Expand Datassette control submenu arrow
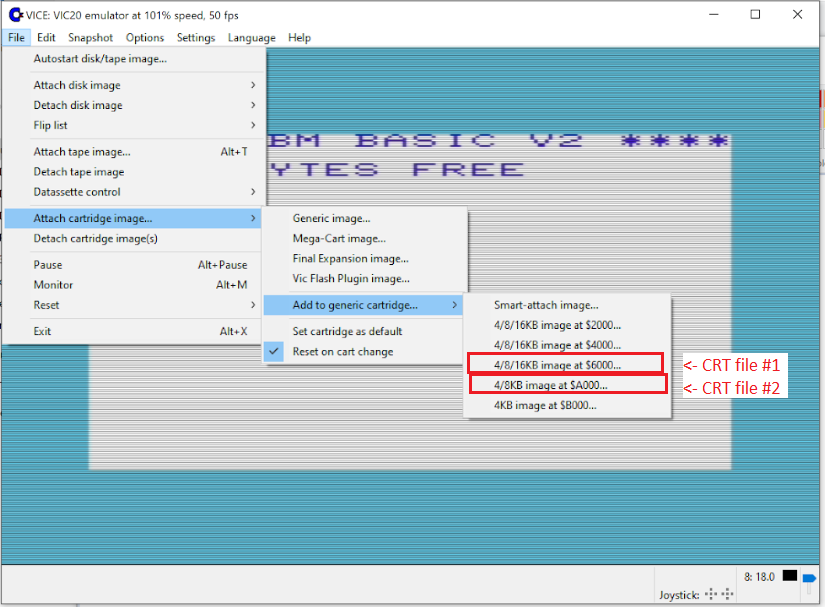Viewport: 825px width, 607px height. click(x=253, y=191)
